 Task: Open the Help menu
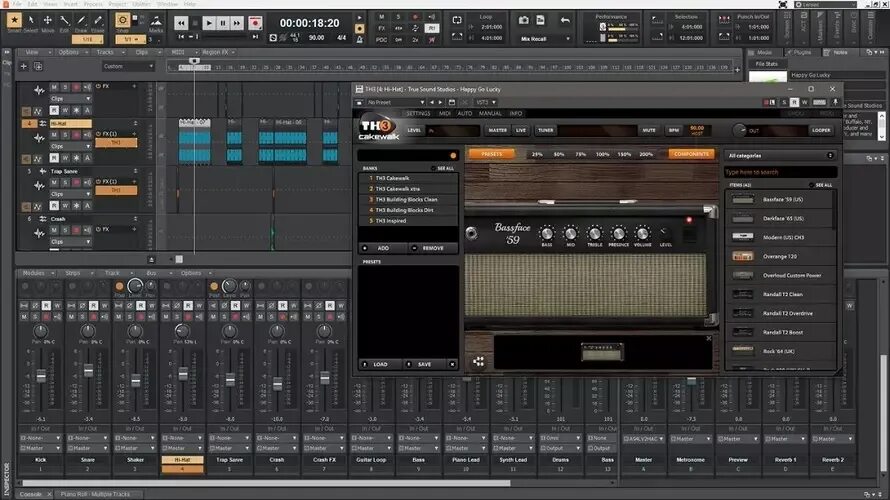point(190,4)
